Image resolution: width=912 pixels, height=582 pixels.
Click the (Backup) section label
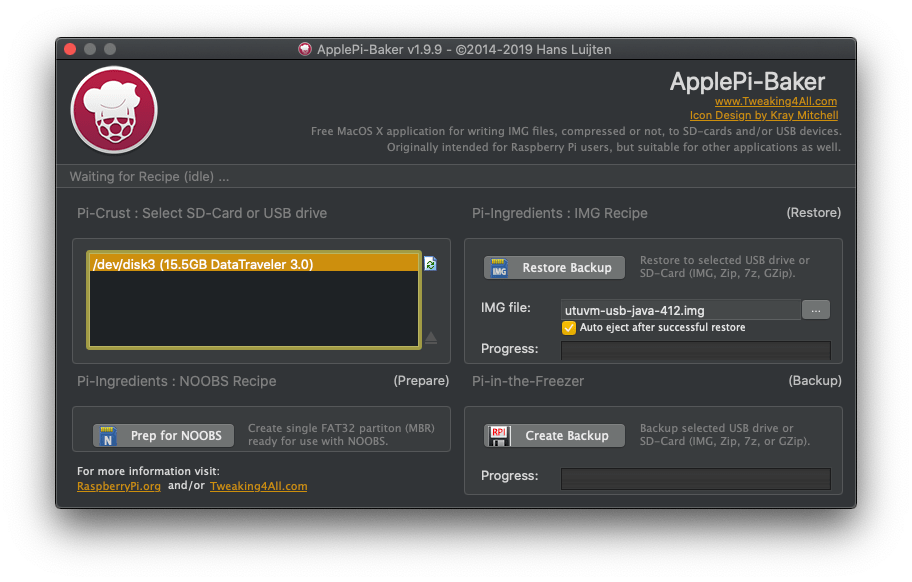pyautogui.click(x=815, y=381)
